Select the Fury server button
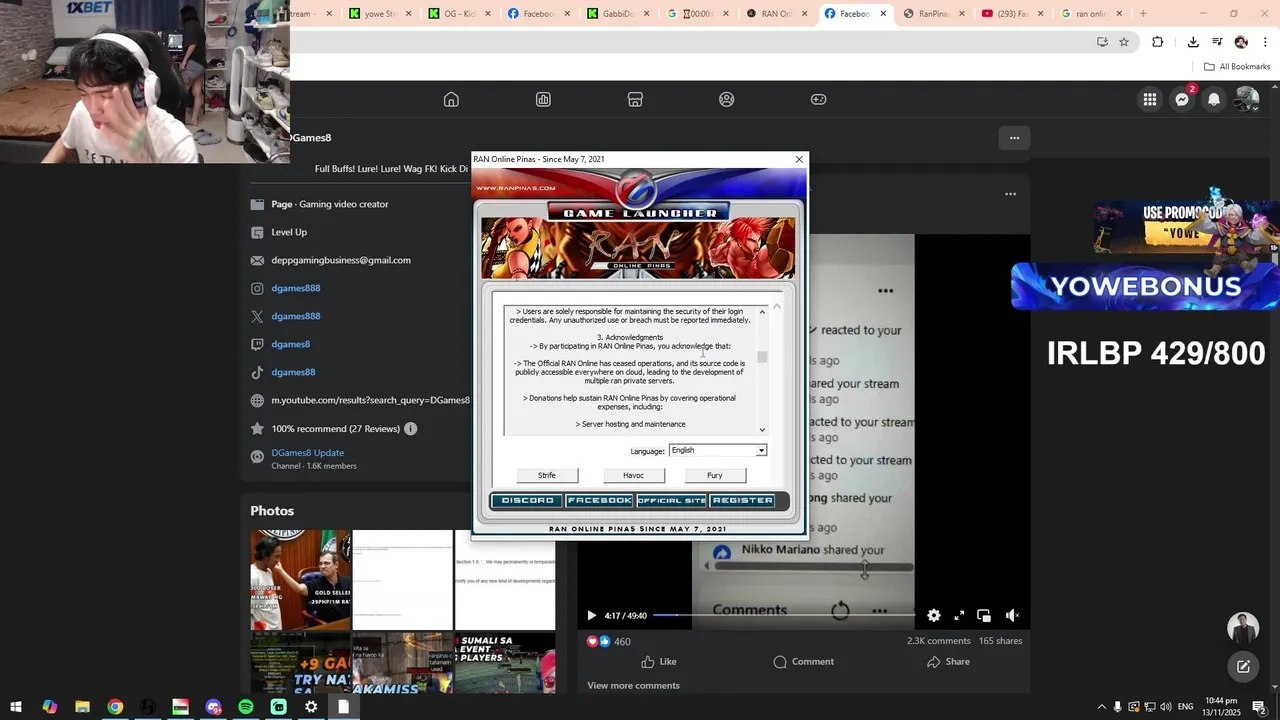 (x=714, y=475)
